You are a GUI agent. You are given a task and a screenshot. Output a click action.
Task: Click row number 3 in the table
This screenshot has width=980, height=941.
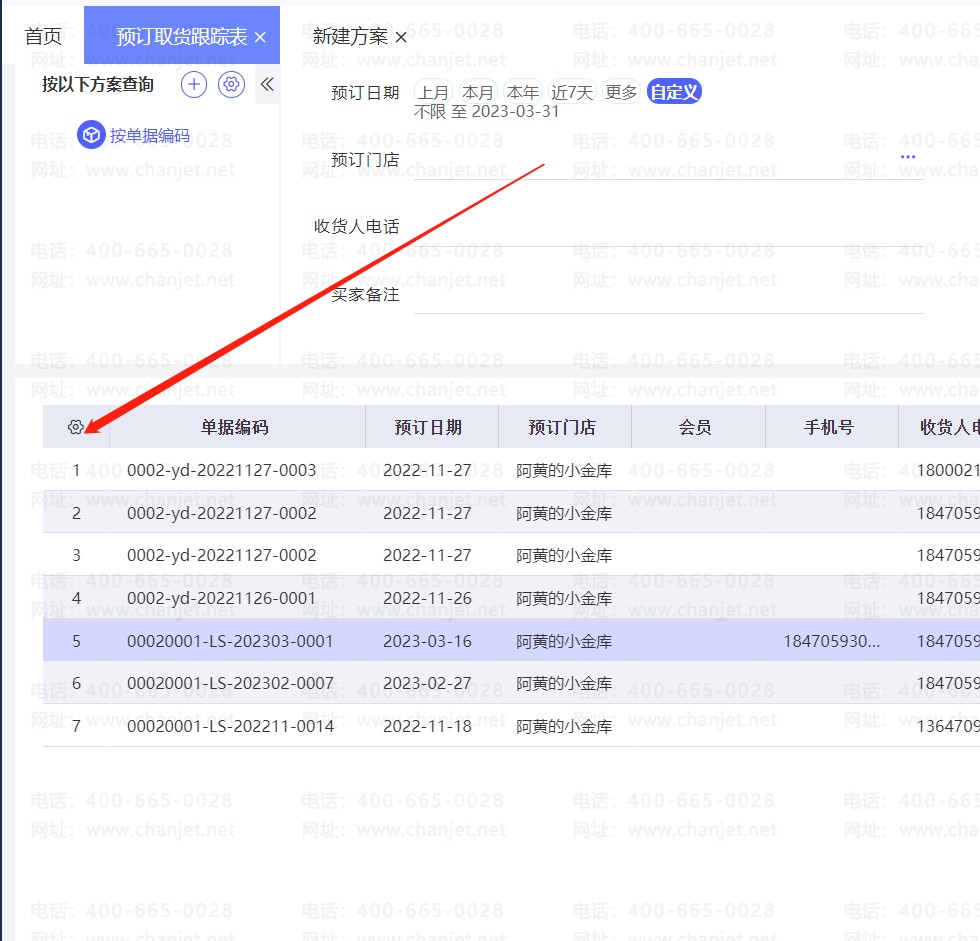tap(76, 555)
